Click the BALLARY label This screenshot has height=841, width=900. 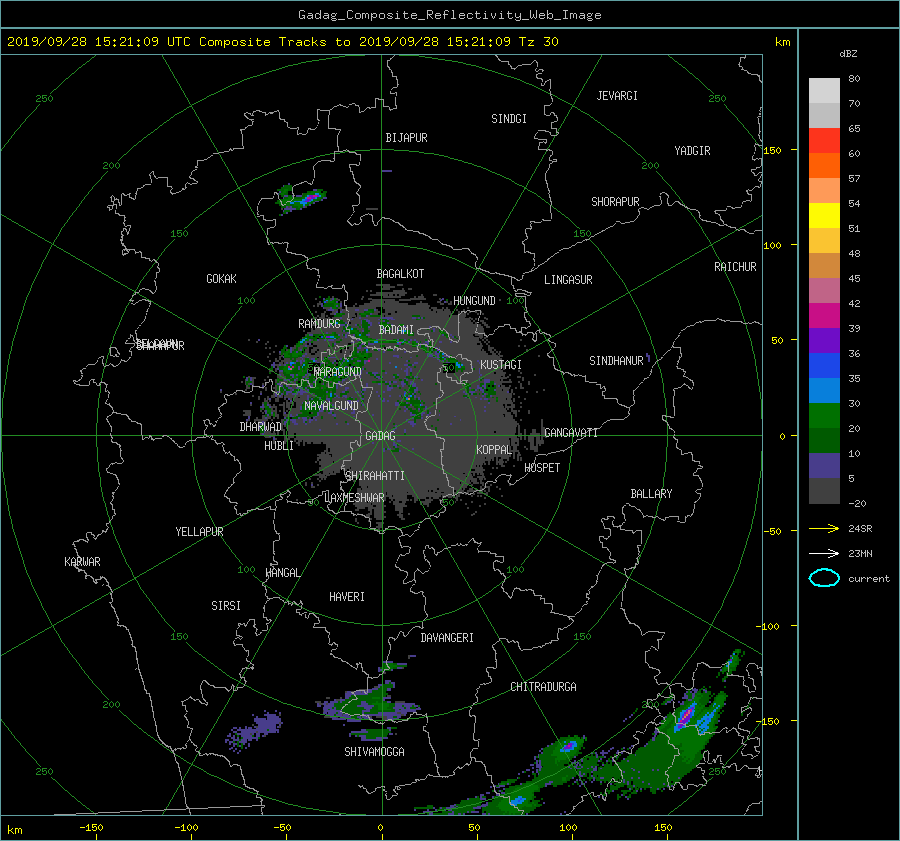pos(651,494)
